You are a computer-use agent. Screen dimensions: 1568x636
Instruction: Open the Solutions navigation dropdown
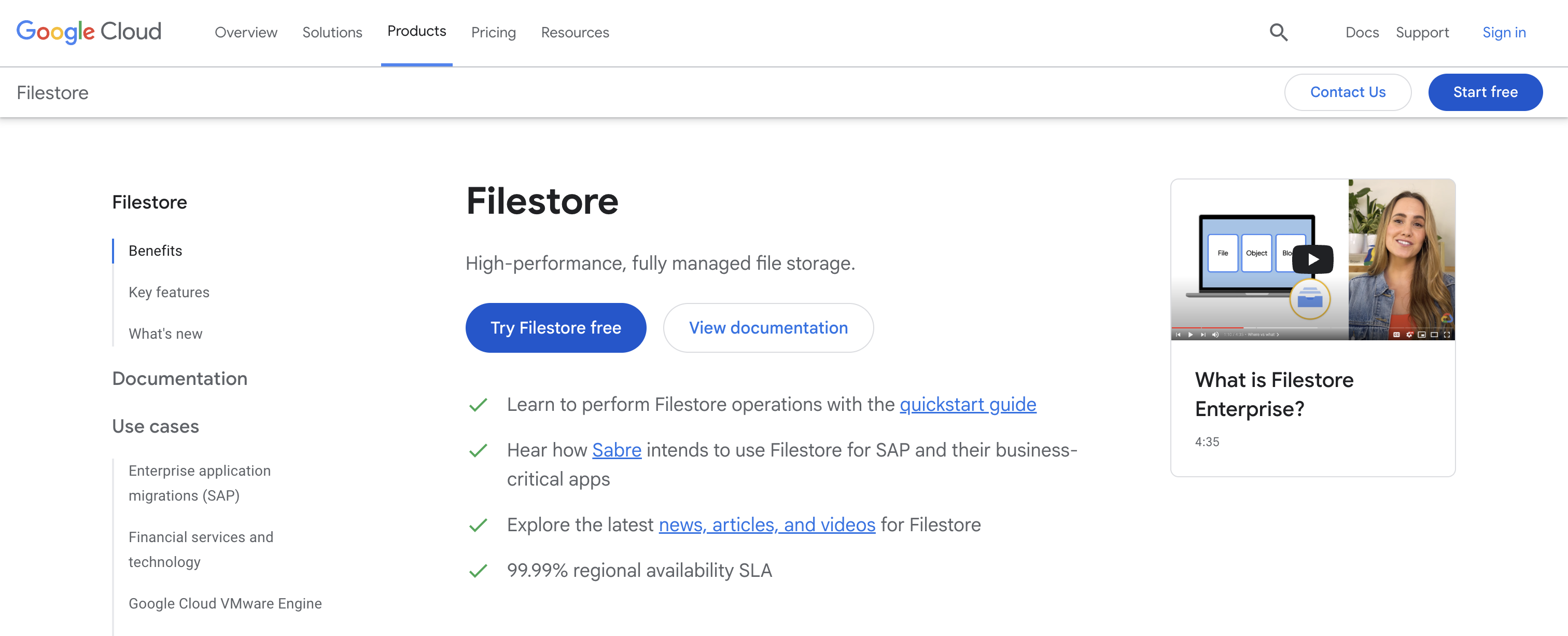332,32
